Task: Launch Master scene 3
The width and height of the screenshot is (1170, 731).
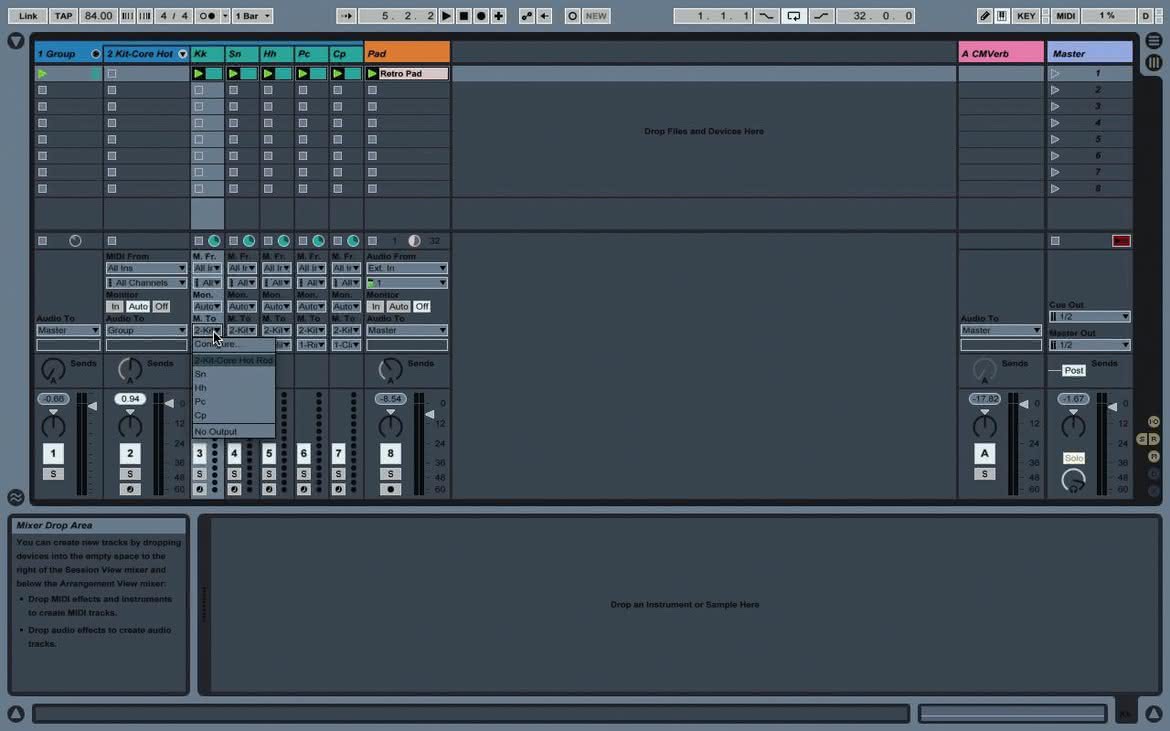Action: (x=1054, y=106)
